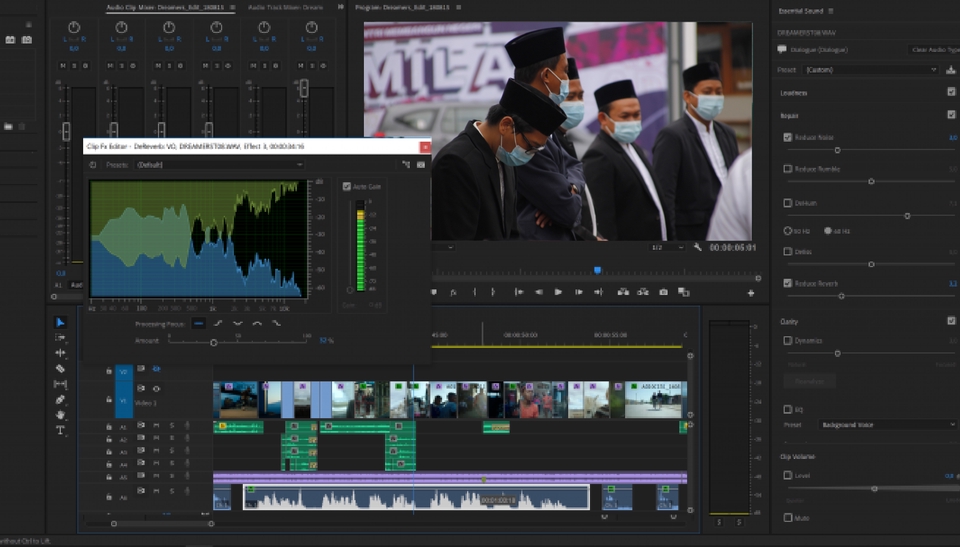The image size is (960, 547).
Task: Uncheck Reduce Noise checkbox
Action: 788,137
